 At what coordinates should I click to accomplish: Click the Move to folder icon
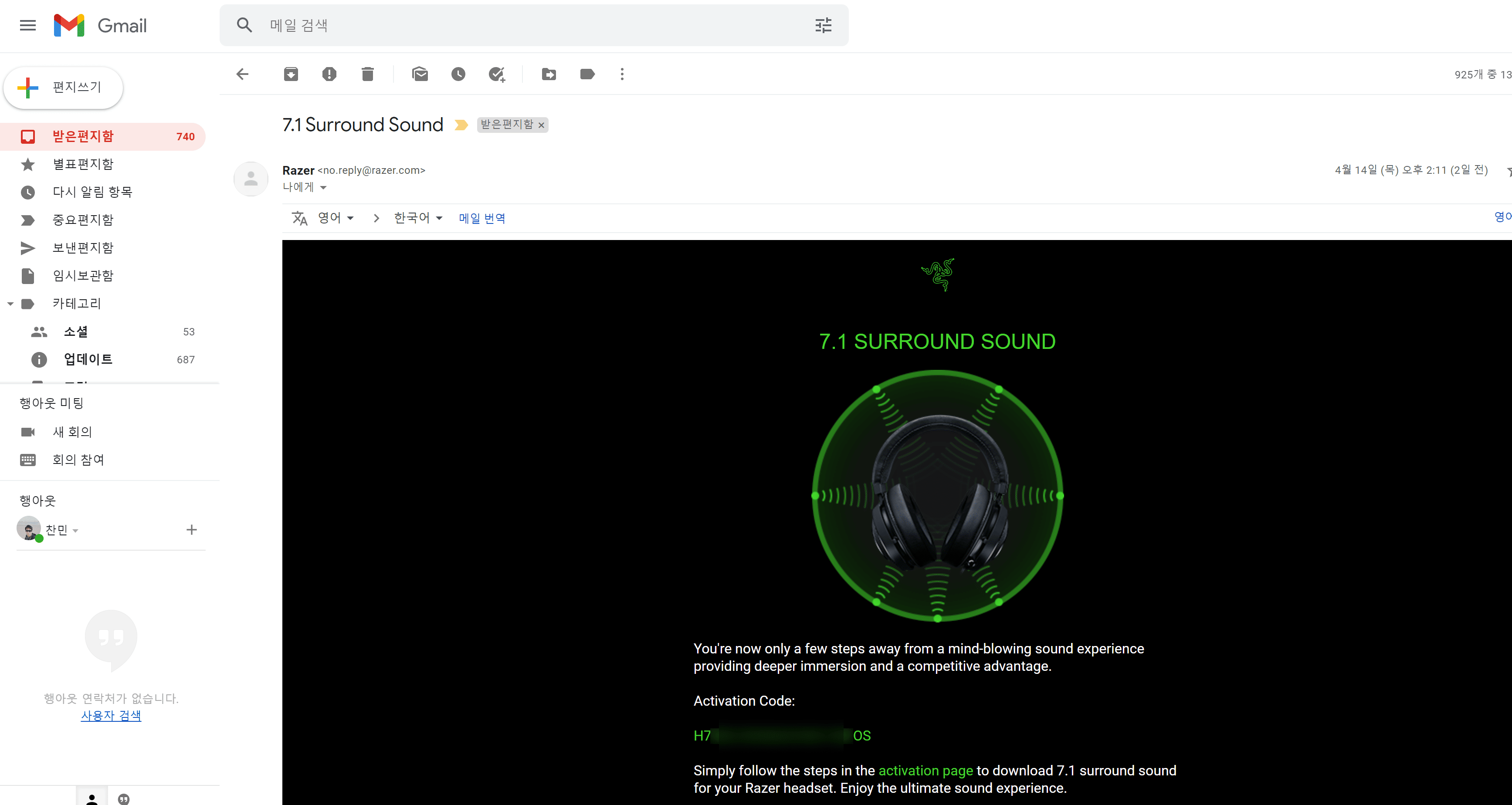[549, 74]
